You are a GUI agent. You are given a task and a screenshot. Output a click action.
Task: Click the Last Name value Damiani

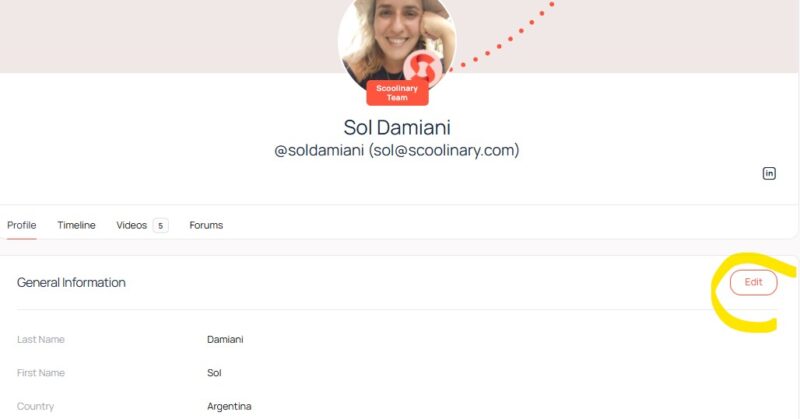[x=225, y=339]
